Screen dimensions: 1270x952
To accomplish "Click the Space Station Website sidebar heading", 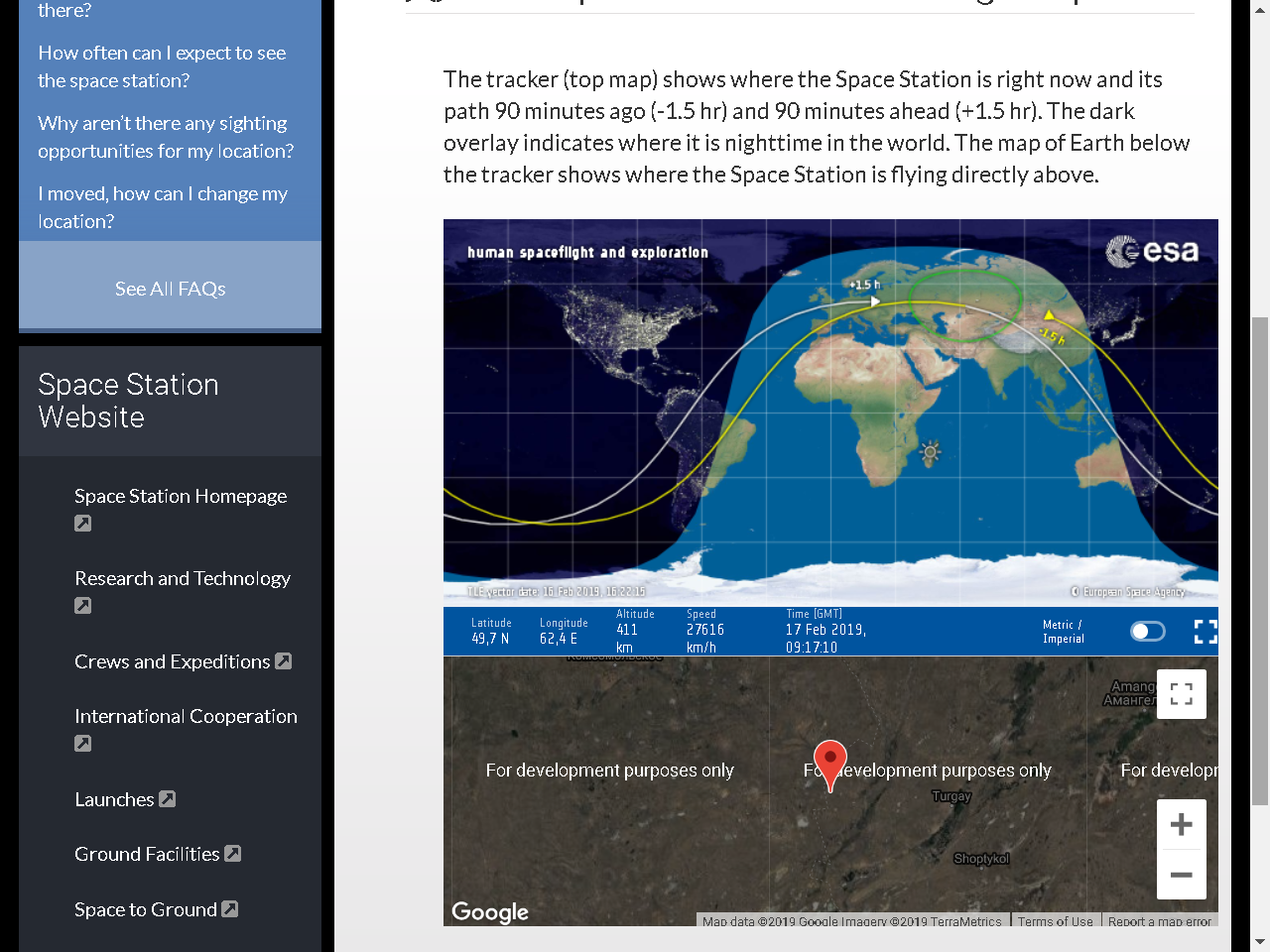I will click(128, 401).
